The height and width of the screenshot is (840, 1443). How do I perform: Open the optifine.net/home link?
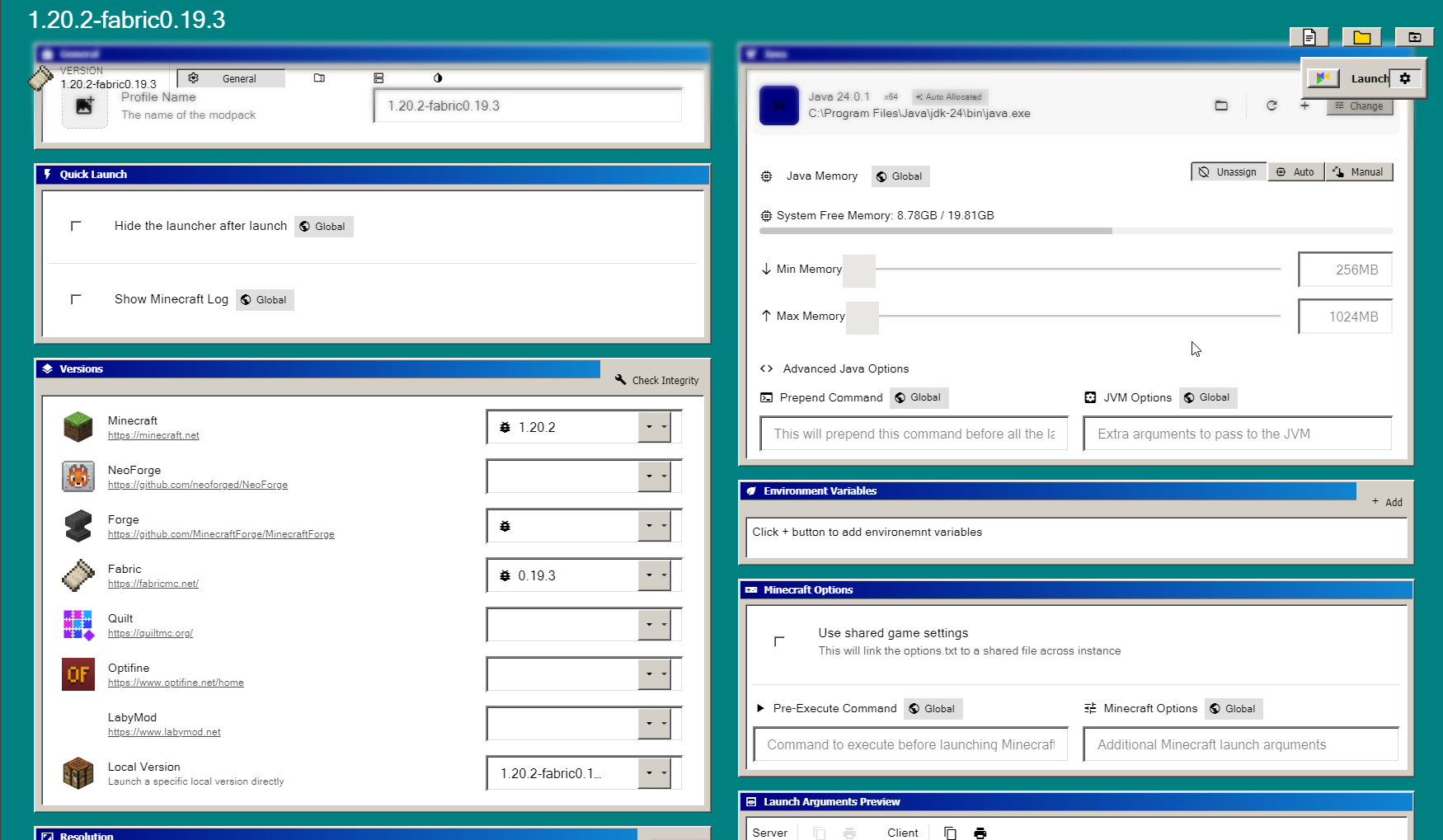[x=176, y=683]
